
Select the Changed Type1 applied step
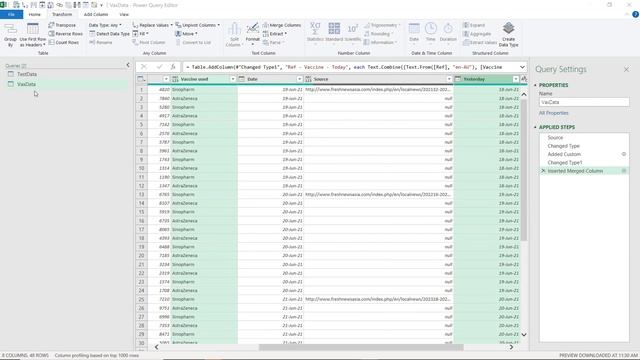click(565, 162)
